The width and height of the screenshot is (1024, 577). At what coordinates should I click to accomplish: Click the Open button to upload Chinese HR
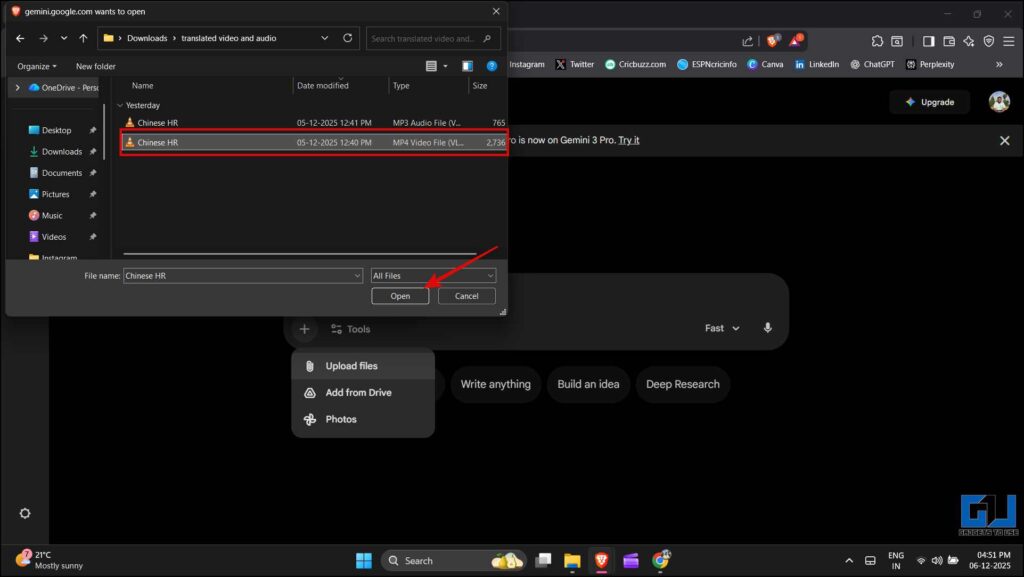point(399,296)
